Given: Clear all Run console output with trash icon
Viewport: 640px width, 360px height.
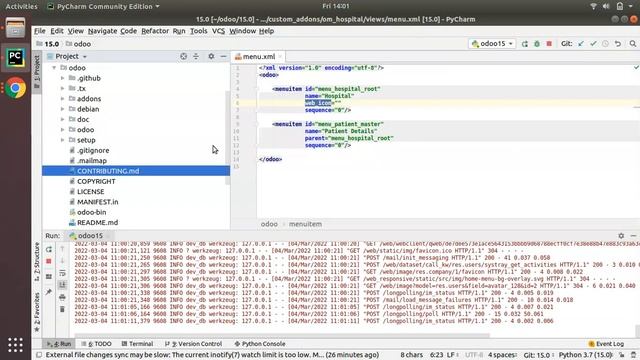Looking at the screenshot, I should point(62,309).
